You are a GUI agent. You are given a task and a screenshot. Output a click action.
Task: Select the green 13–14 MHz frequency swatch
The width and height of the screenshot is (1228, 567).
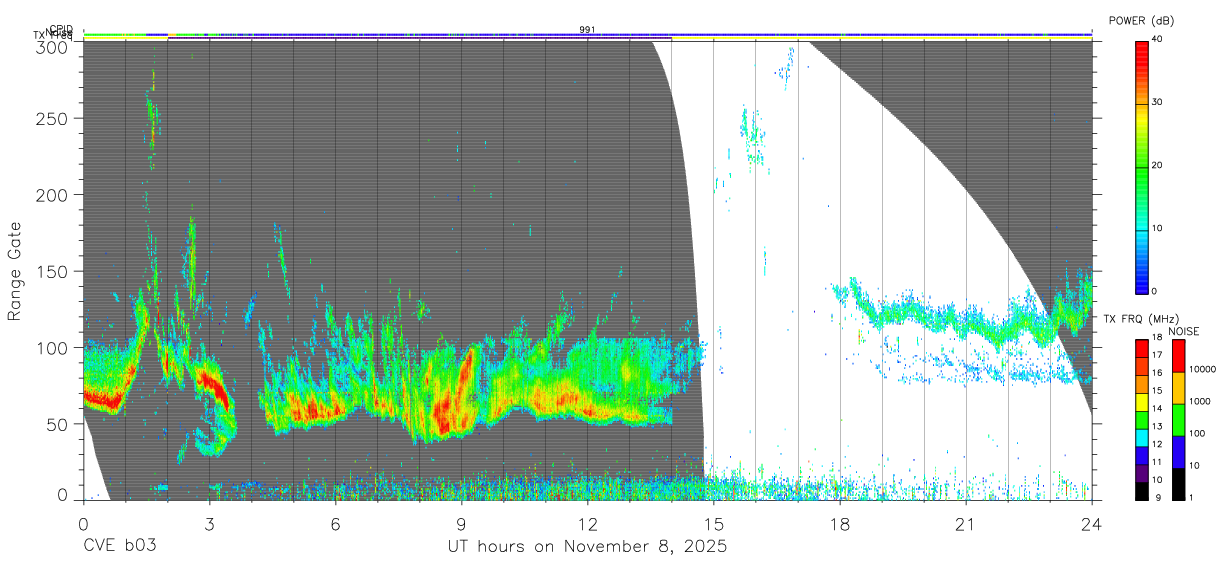pyautogui.click(x=1141, y=419)
